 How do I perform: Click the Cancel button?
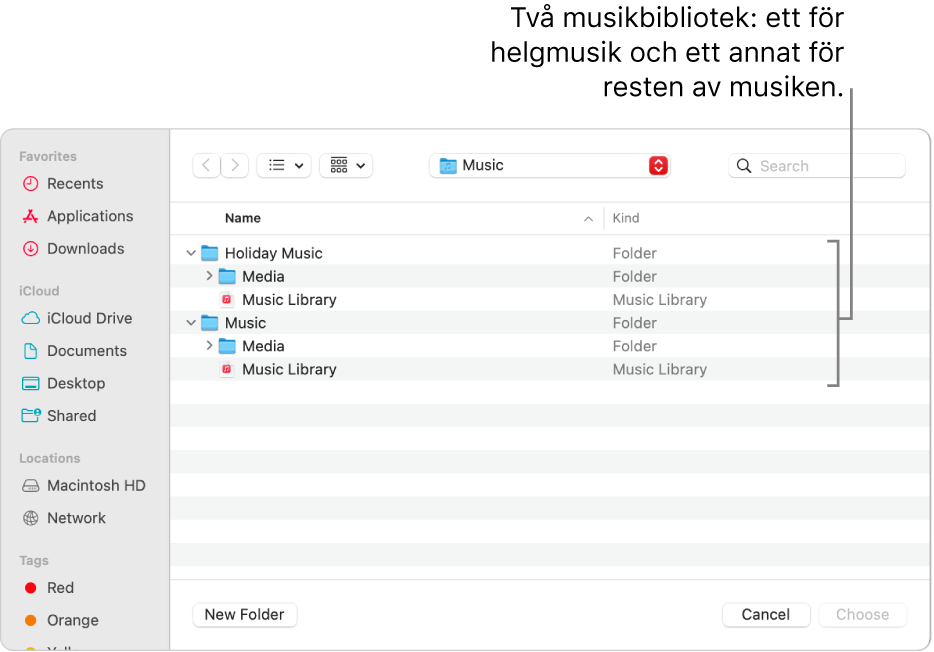(766, 615)
